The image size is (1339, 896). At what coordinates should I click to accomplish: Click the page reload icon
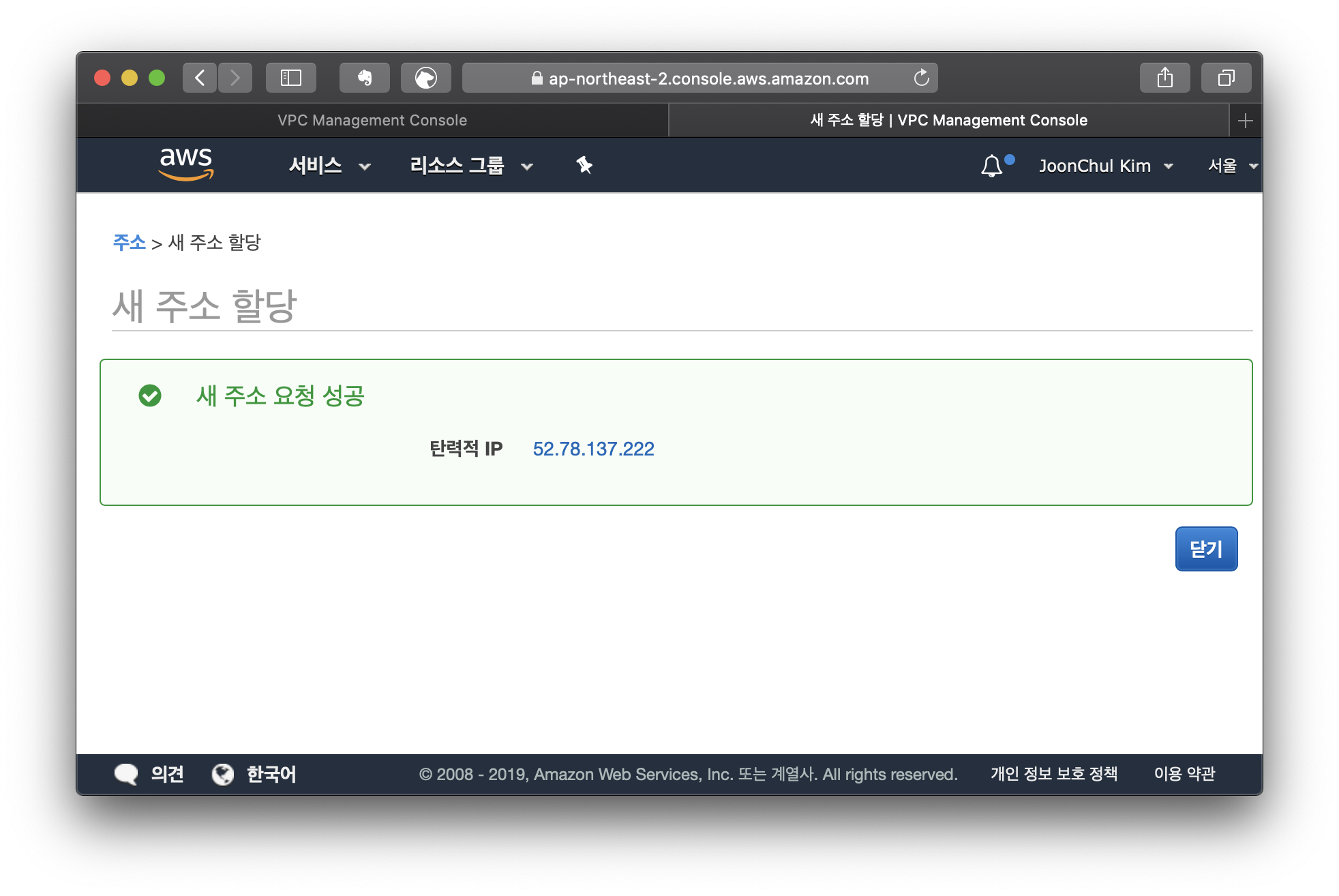pyautogui.click(x=921, y=78)
